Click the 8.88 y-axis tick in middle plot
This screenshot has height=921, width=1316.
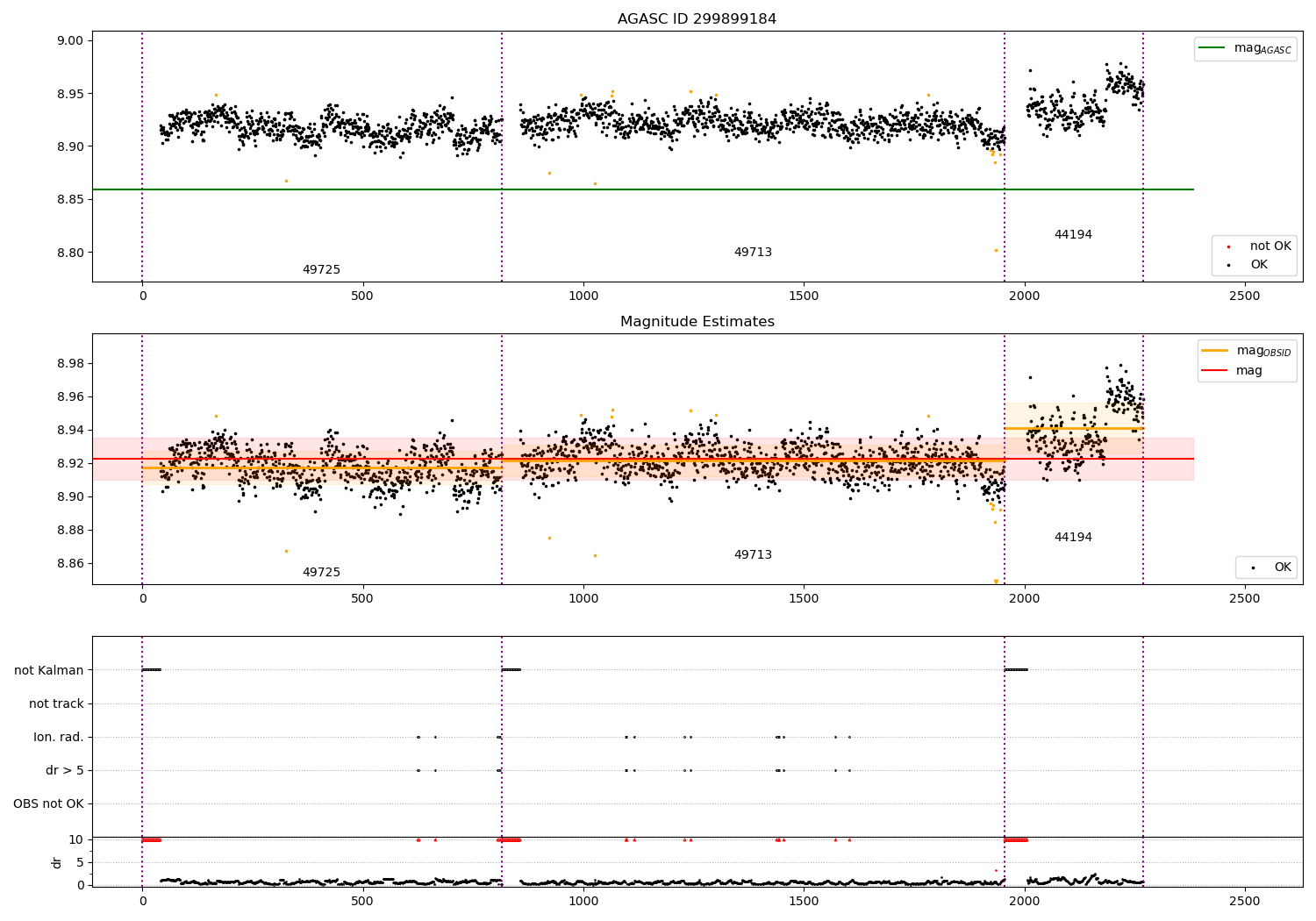coord(71,530)
